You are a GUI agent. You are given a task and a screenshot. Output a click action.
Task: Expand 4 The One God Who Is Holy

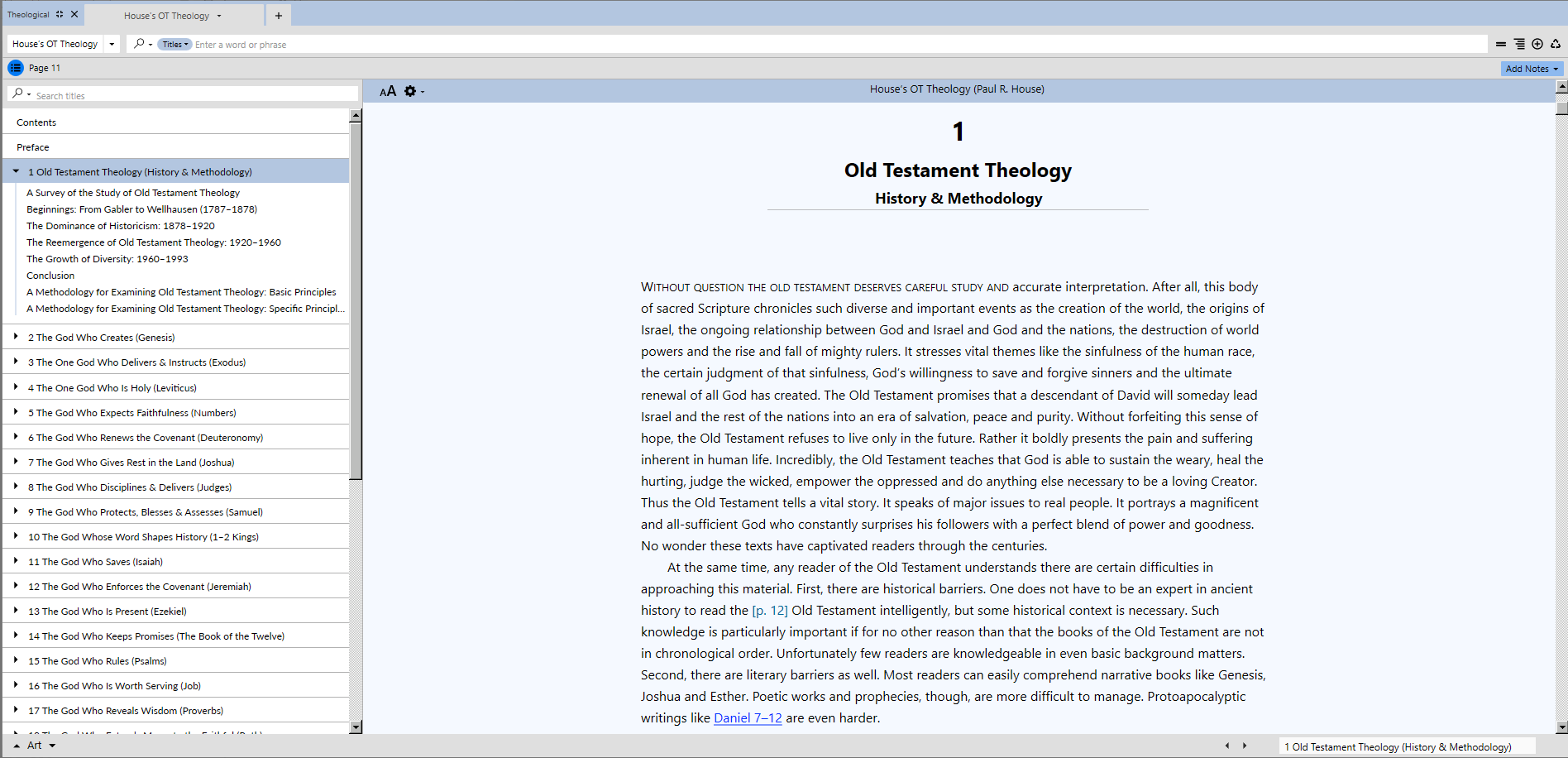[16, 386]
